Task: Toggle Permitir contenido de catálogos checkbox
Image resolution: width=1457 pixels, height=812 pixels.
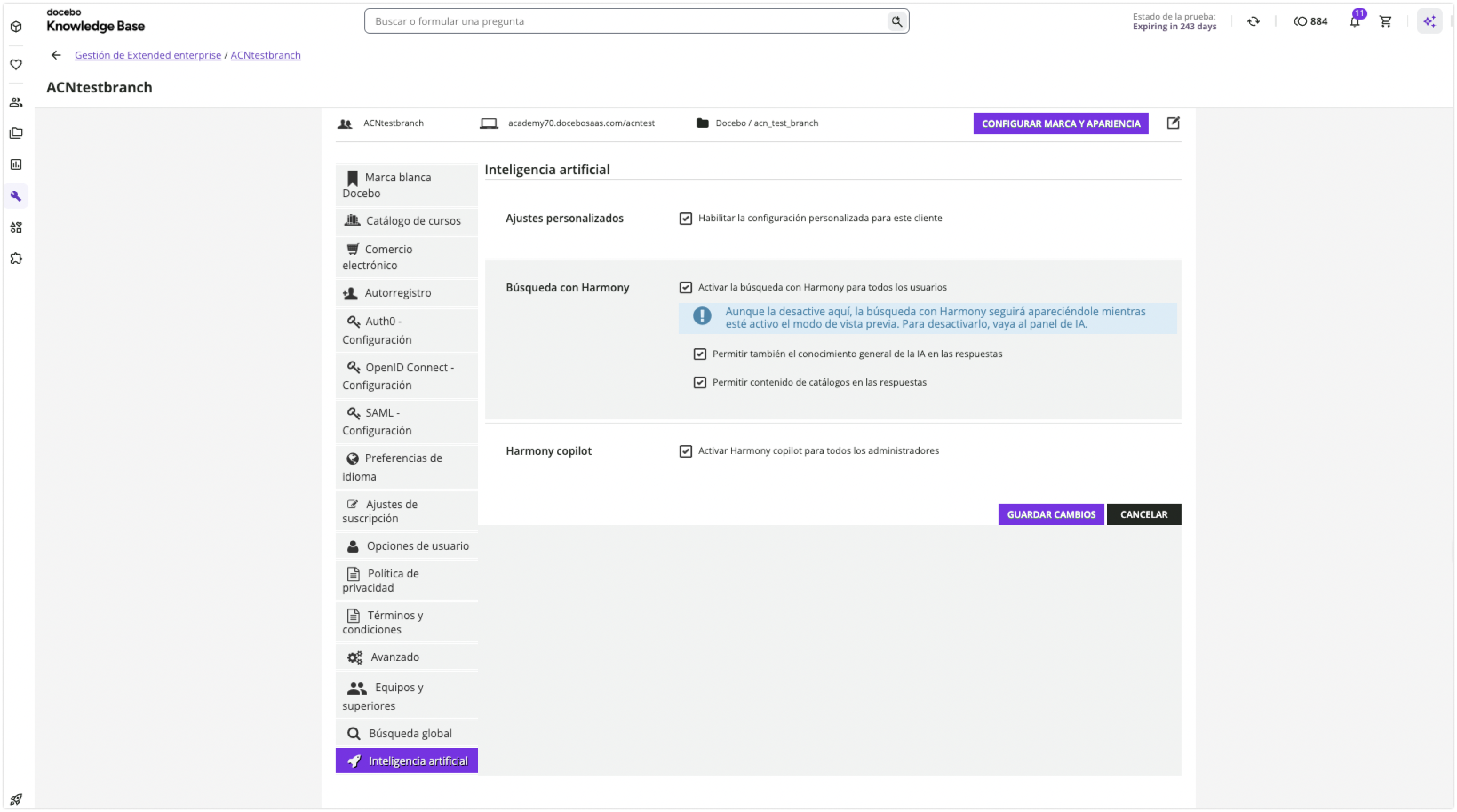Action: click(x=700, y=383)
